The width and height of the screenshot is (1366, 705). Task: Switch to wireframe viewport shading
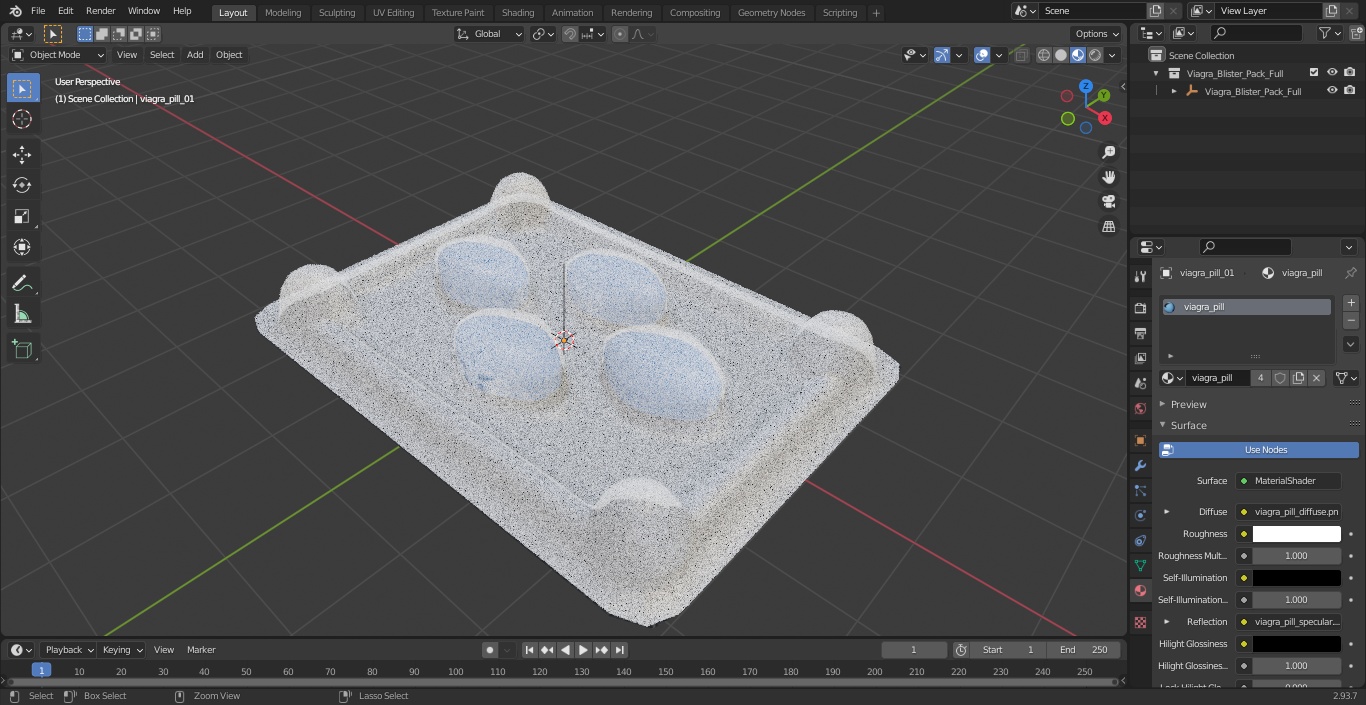1044,55
